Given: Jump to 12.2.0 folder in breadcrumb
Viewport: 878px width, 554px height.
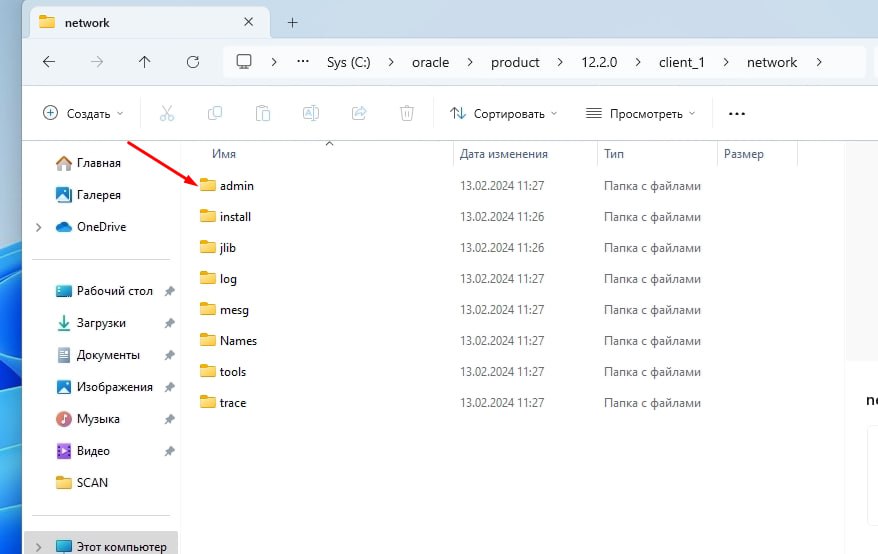Looking at the screenshot, I should click(x=599, y=62).
